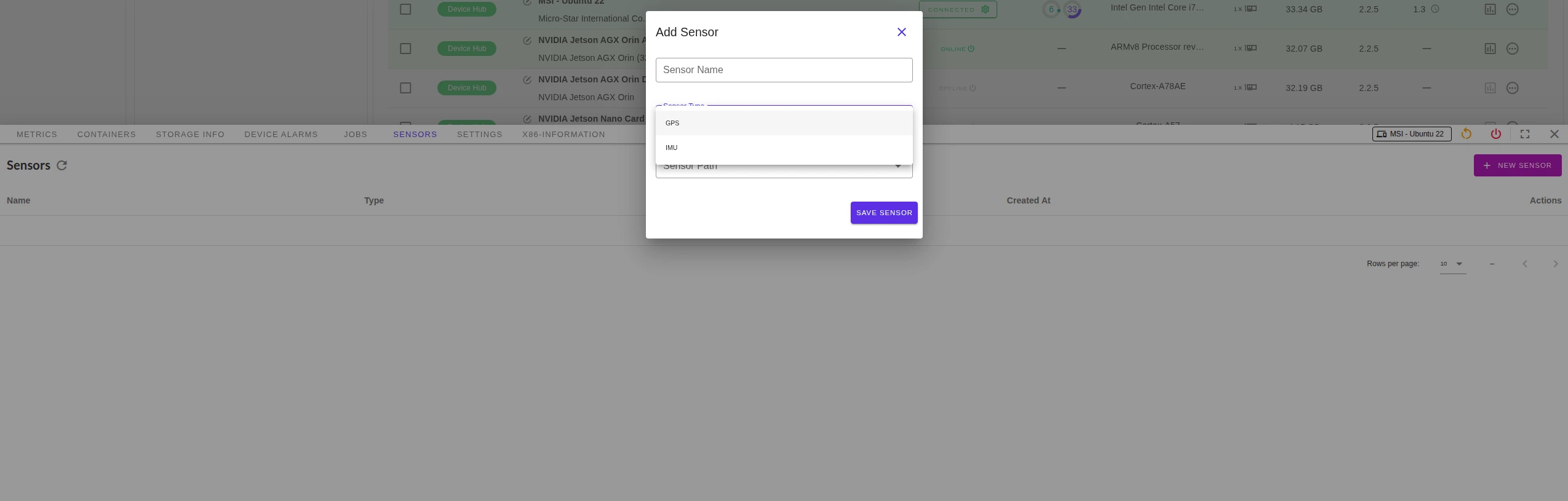Refresh the Sensors list
1568x501 pixels.
point(62,165)
